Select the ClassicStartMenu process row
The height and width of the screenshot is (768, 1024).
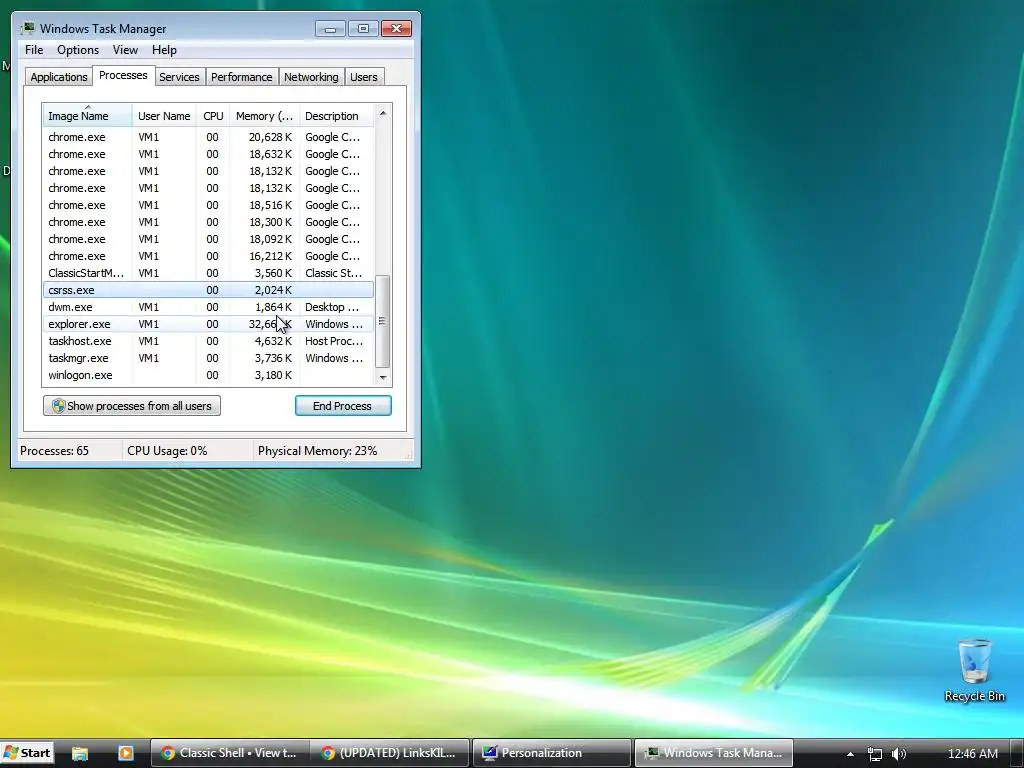tap(208, 273)
